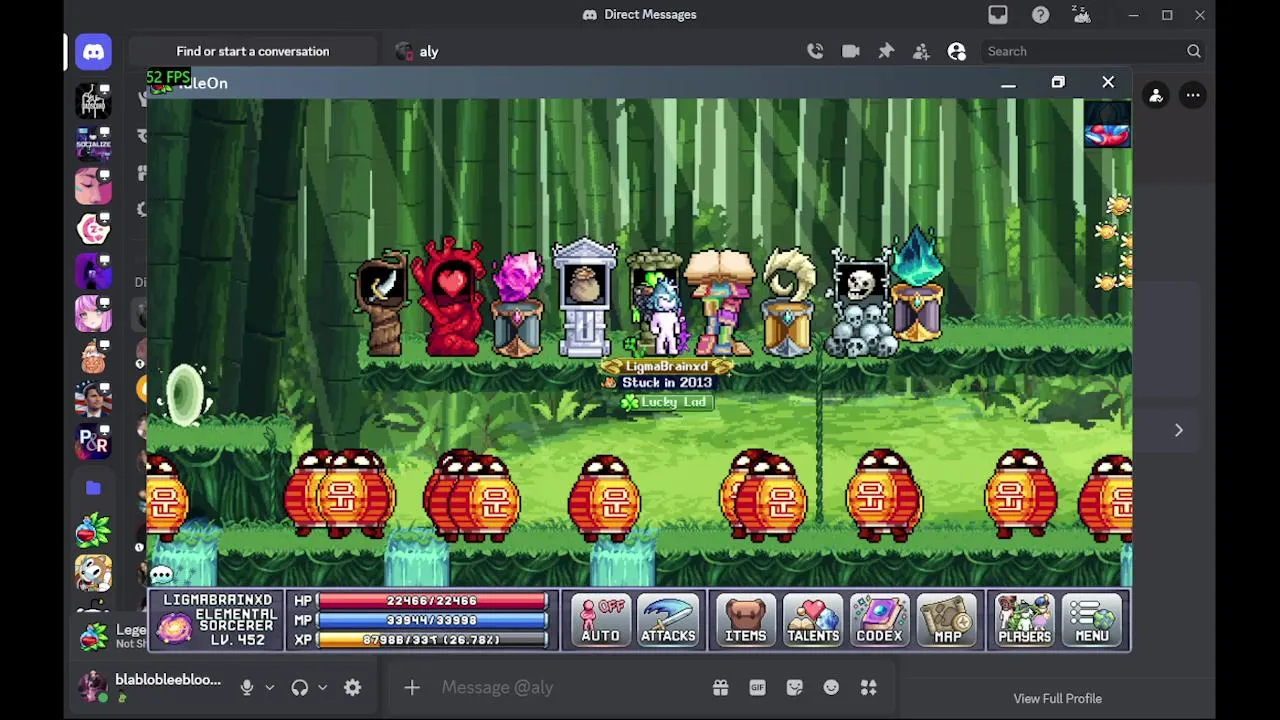The width and height of the screenshot is (1280, 720).
Task: Click the HP health bar
Action: [x=432, y=601]
